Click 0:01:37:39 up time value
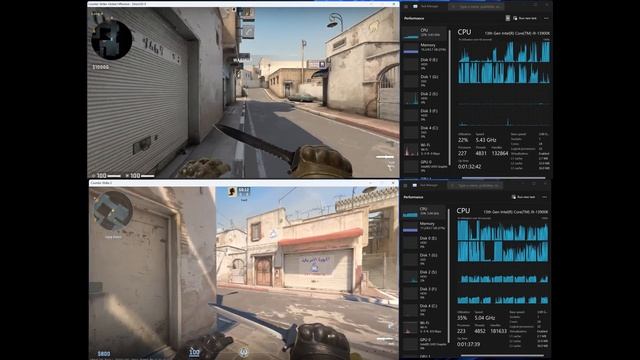Screen dimensions: 640x360 pyautogui.click(x=469, y=344)
